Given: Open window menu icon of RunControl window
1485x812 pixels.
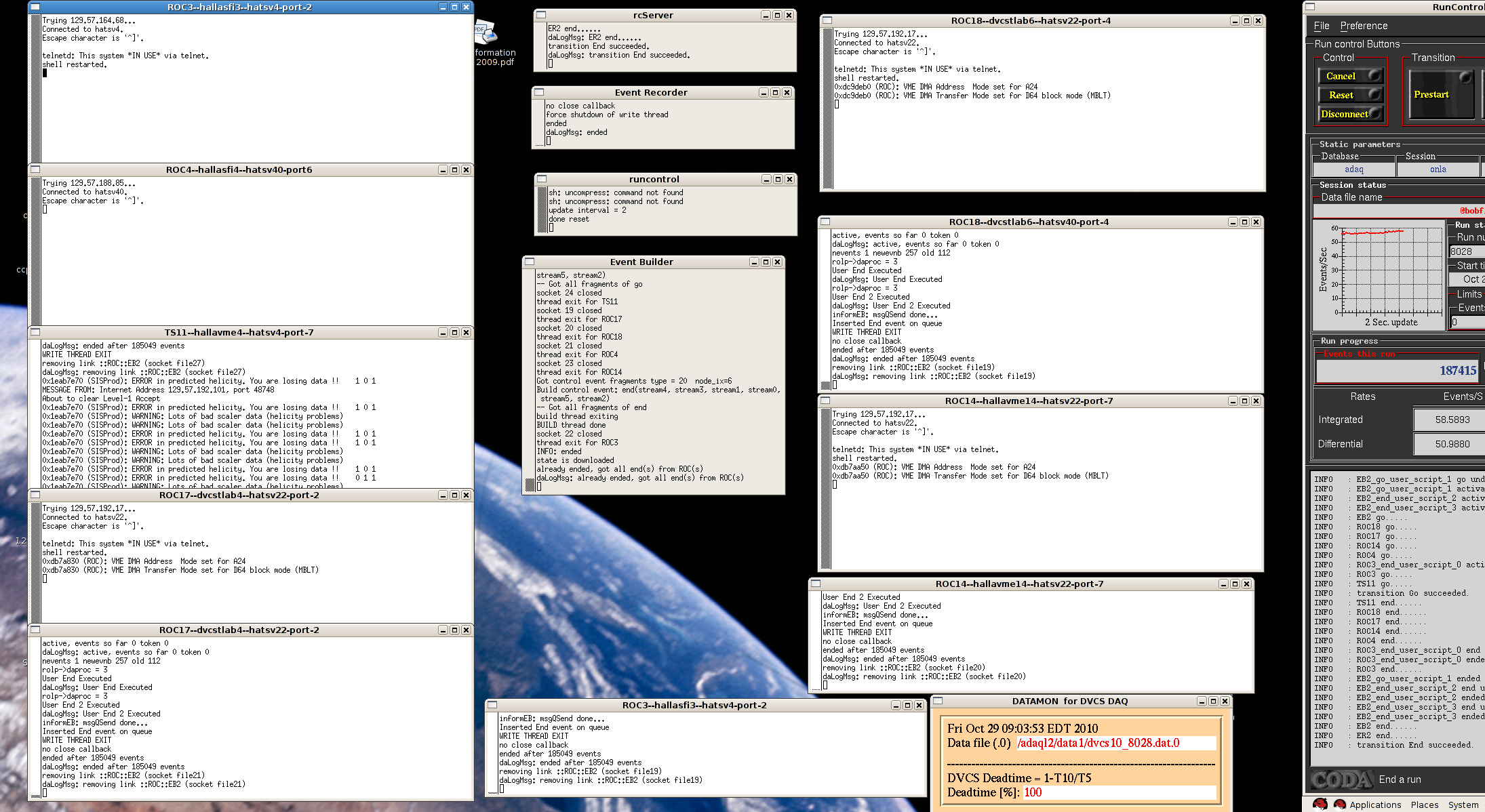Looking at the screenshot, I should coord(1310,7).
